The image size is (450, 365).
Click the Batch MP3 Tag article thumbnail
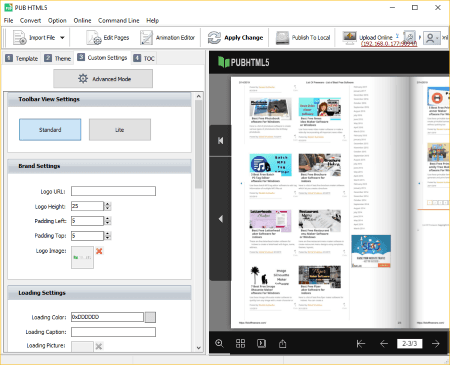(270, 165)
